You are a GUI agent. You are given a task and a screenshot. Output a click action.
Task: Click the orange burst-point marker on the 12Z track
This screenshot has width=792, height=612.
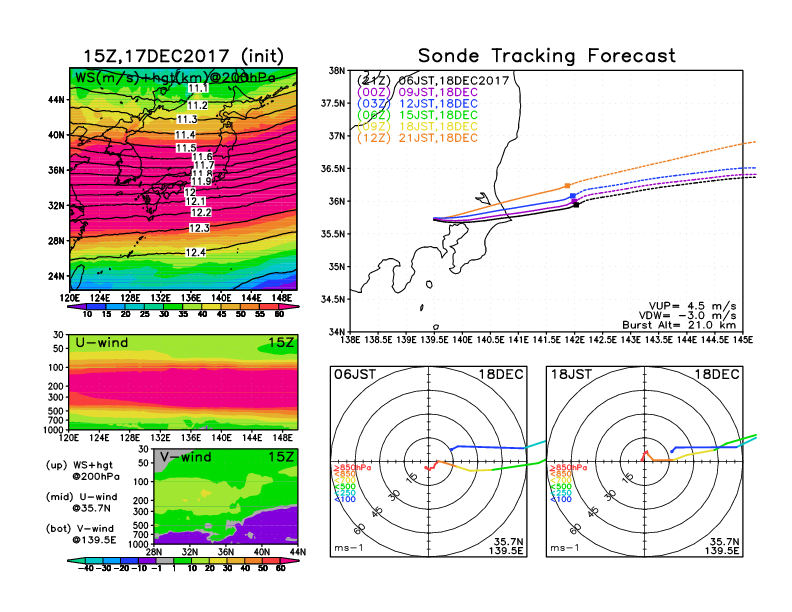click(x=568, y=186)
